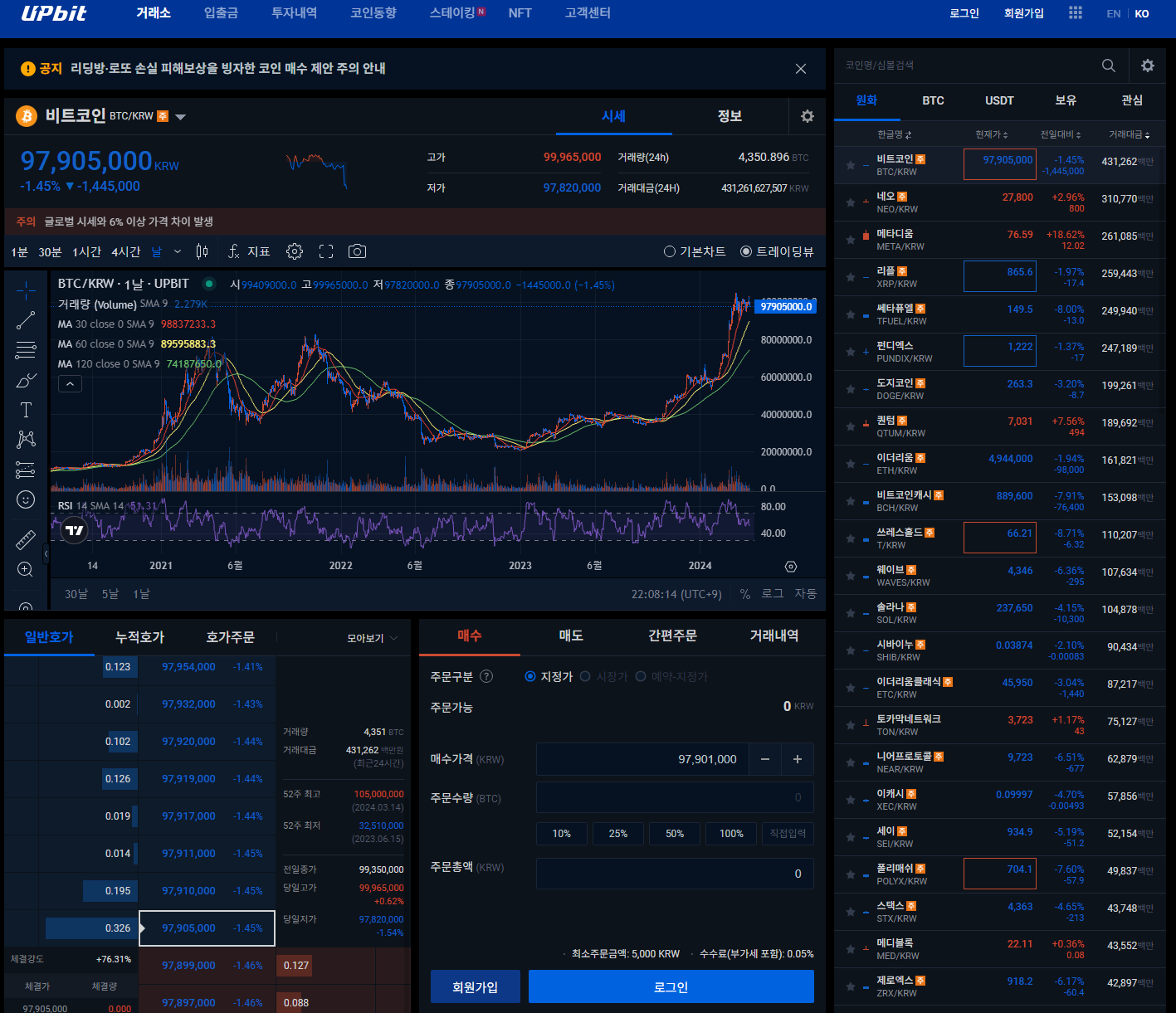Select 지정가 order type

click(549, 676)
